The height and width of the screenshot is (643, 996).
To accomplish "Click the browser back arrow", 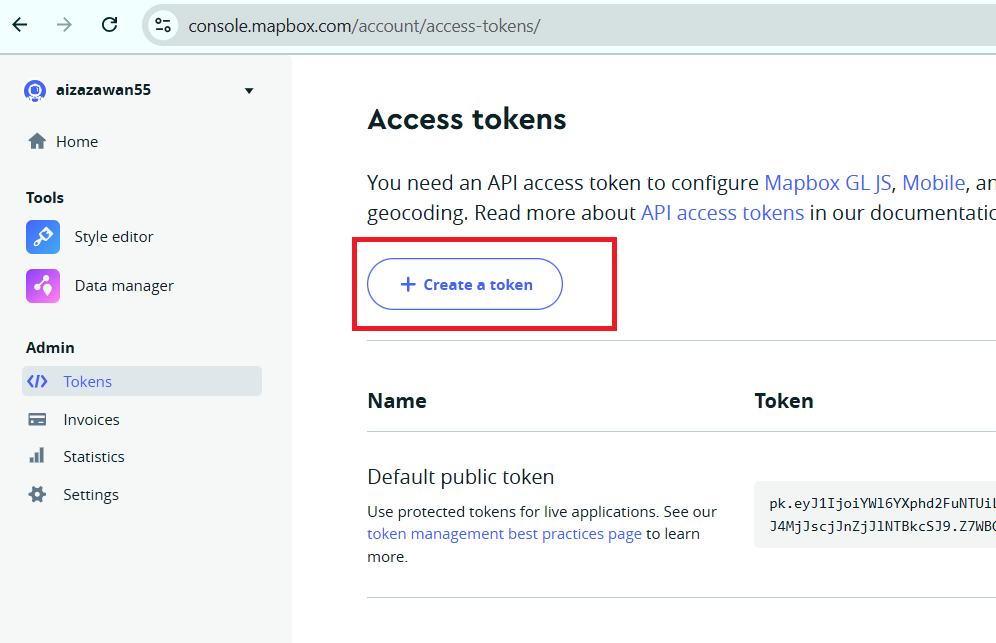I will (x=20, y=25).
